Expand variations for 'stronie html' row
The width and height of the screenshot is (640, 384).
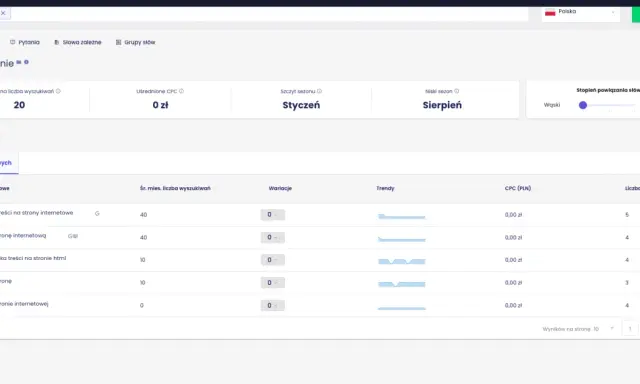273,260
